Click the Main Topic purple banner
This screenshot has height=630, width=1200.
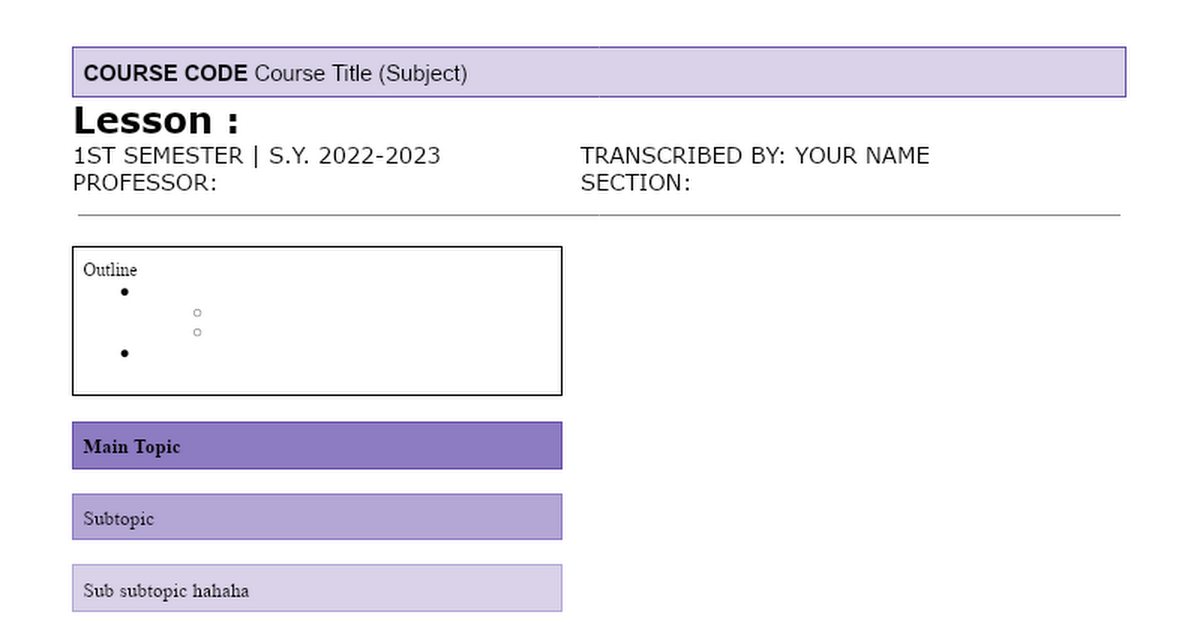317,446
